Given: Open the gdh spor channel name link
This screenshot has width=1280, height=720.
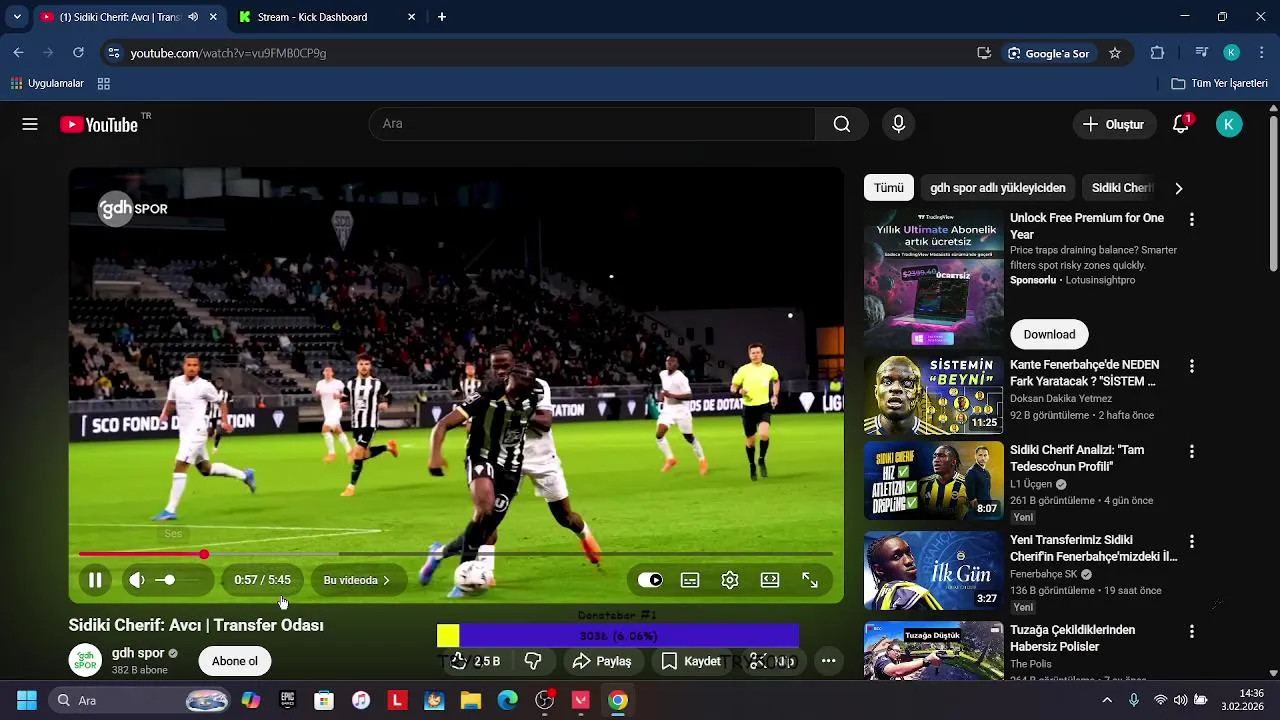Looking at the screenshot, I should (x=138, y=653).
